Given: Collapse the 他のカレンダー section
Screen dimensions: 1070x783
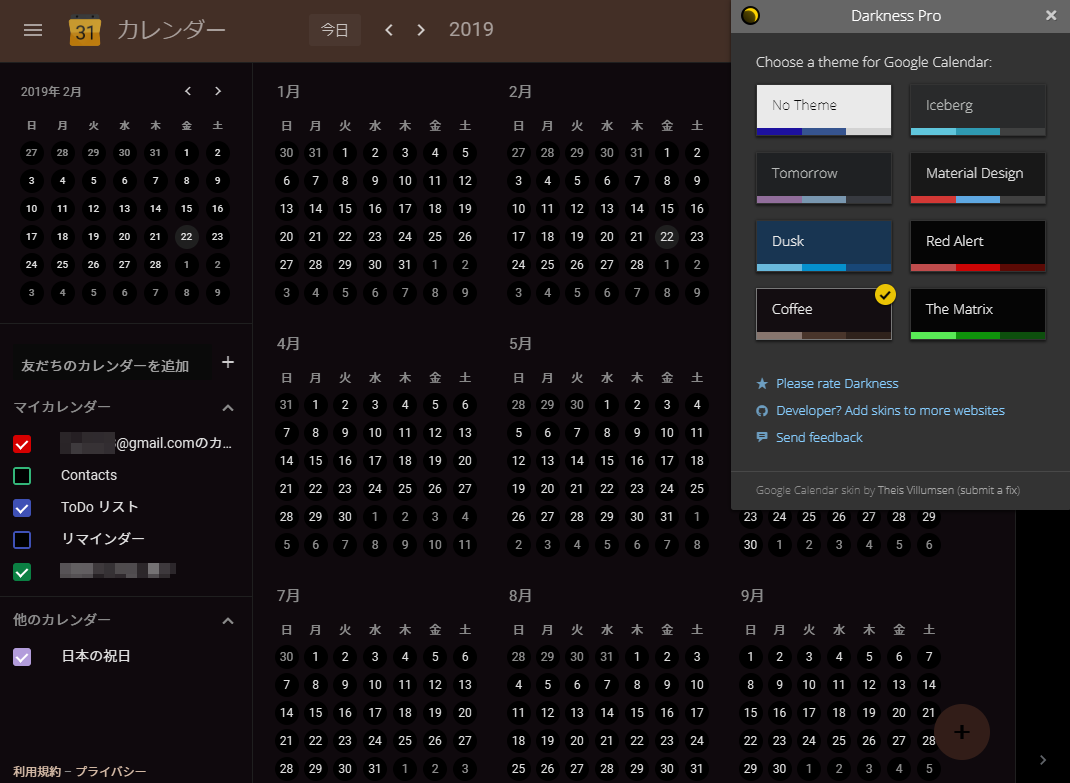Looking at the screenshot, I should coord(228,621).
